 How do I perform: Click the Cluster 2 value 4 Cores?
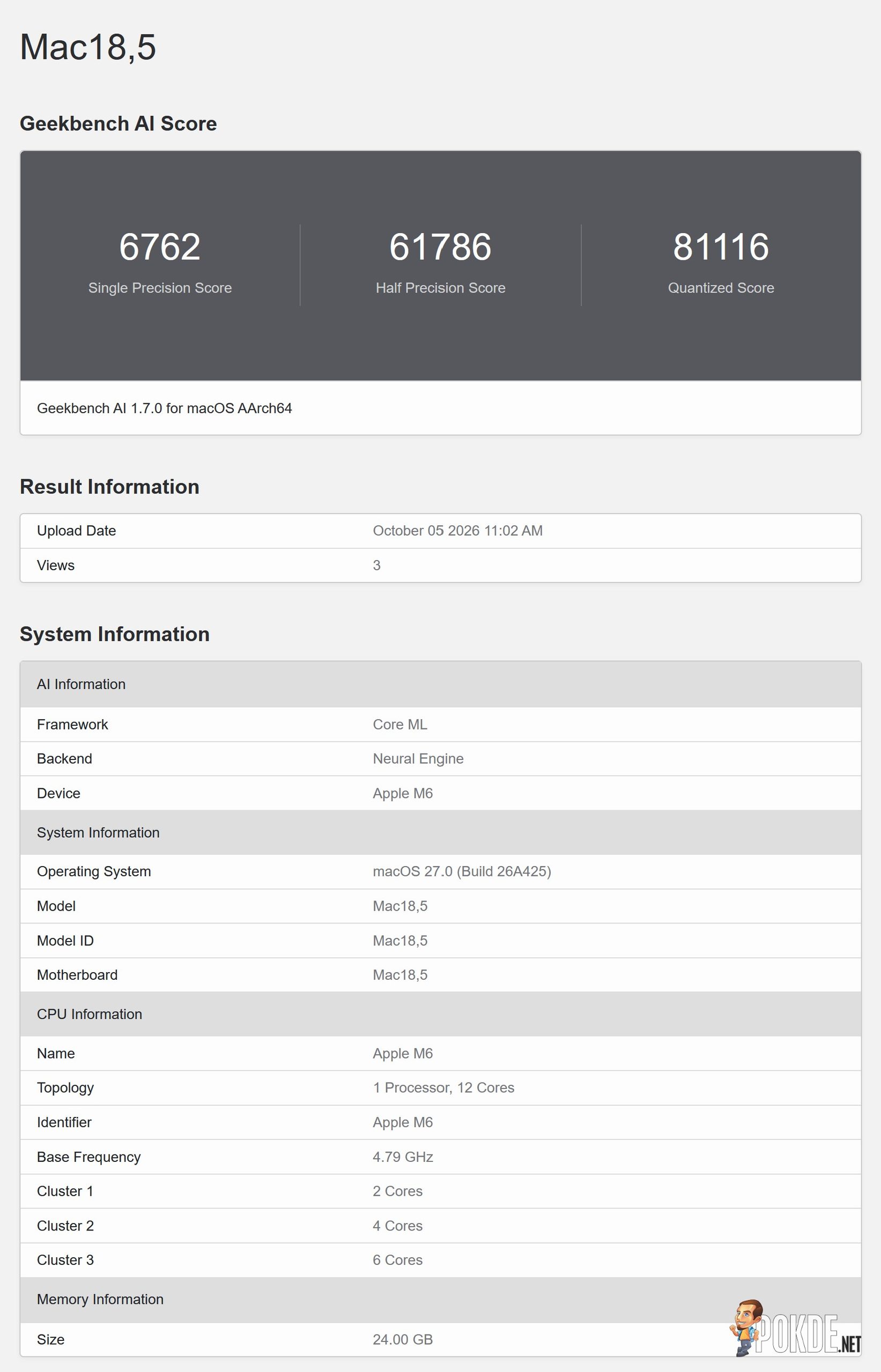(x=397, y=1226)
